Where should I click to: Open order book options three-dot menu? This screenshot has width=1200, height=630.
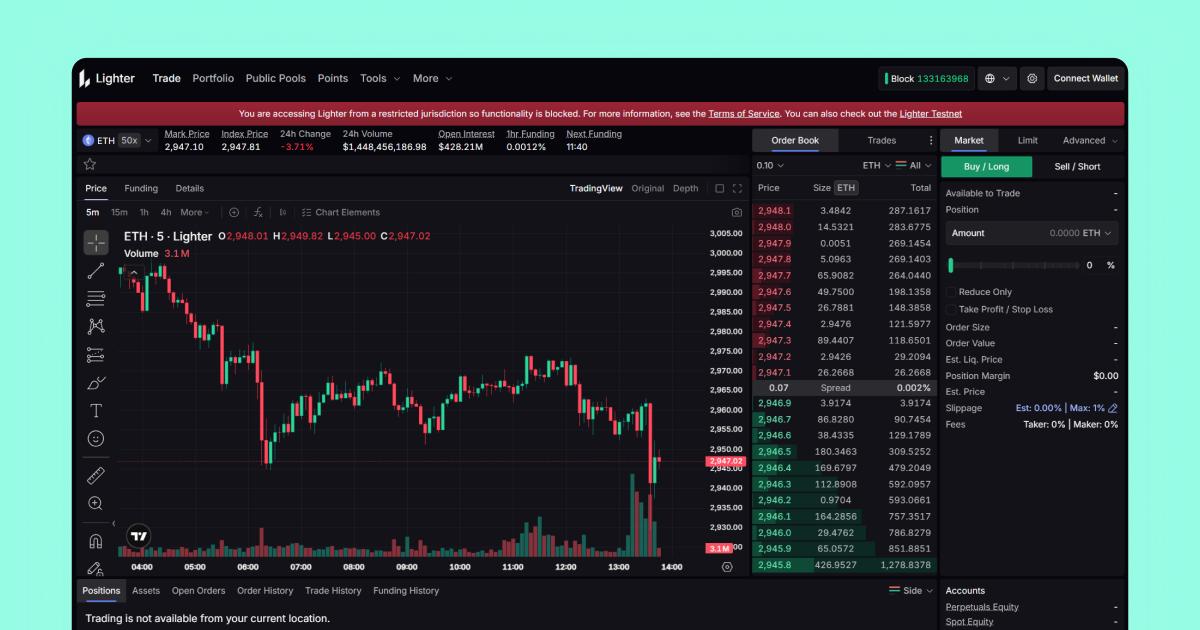pyautogui.click(x=932, y=140)
